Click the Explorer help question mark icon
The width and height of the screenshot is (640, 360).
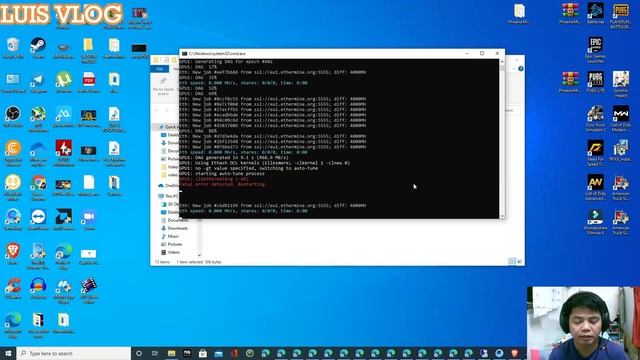click(x=520, y=69)
